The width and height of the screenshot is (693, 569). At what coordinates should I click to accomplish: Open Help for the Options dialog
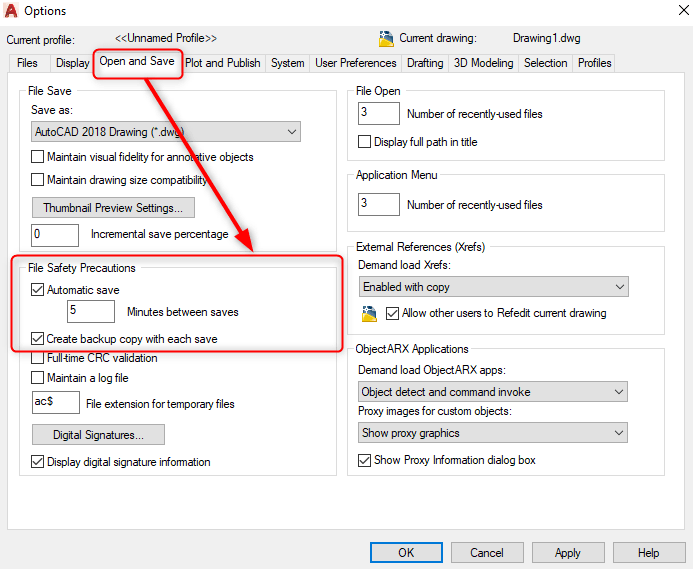[649, 553]
